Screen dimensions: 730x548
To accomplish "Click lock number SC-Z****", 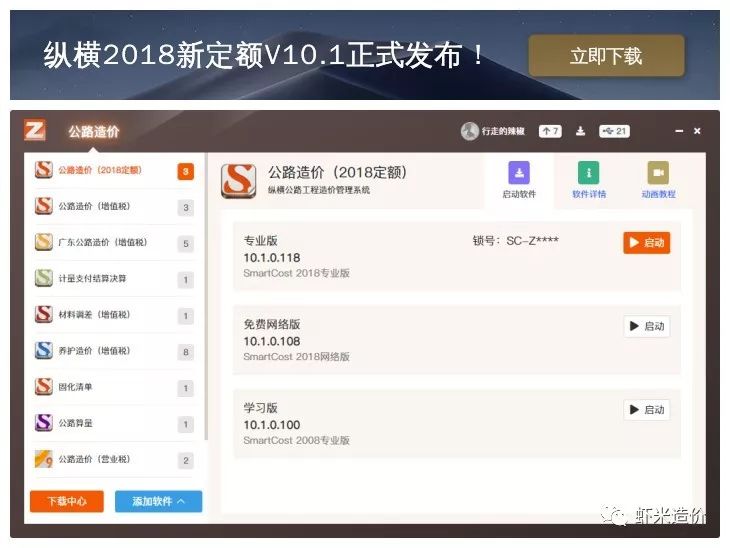I will 532,241.
